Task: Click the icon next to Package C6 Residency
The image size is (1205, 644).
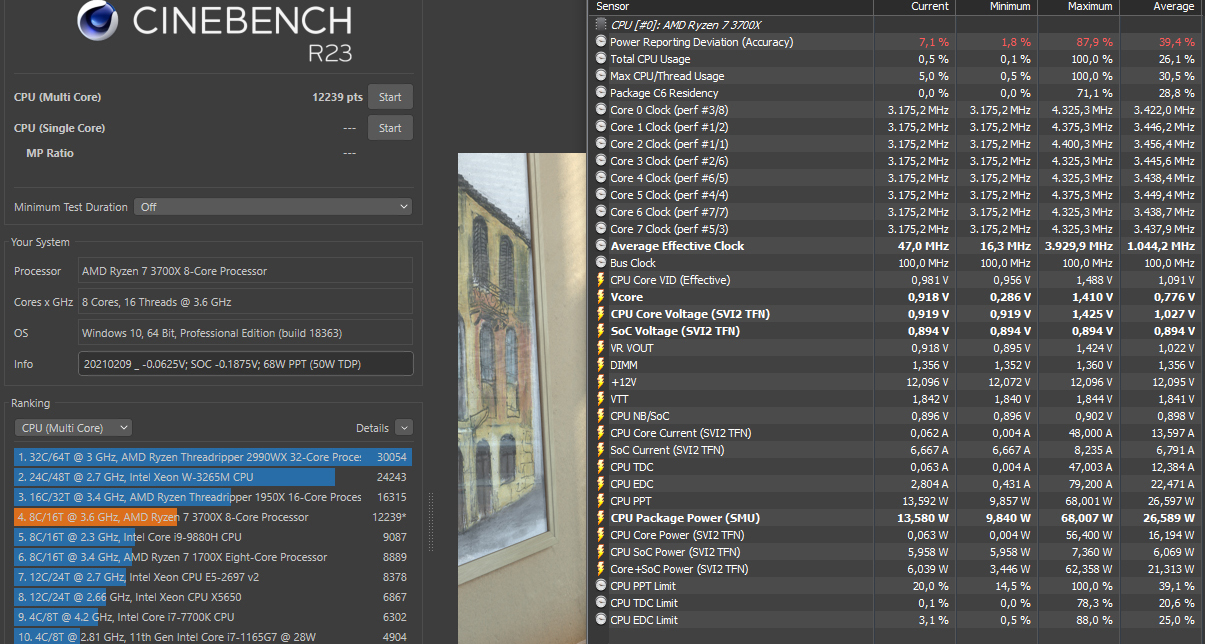Action: coord(601,93)
